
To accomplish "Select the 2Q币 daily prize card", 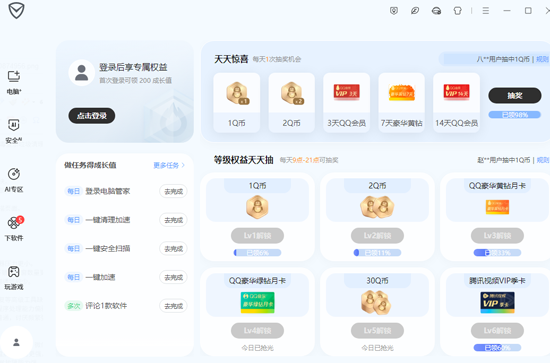I will [291, 103].
